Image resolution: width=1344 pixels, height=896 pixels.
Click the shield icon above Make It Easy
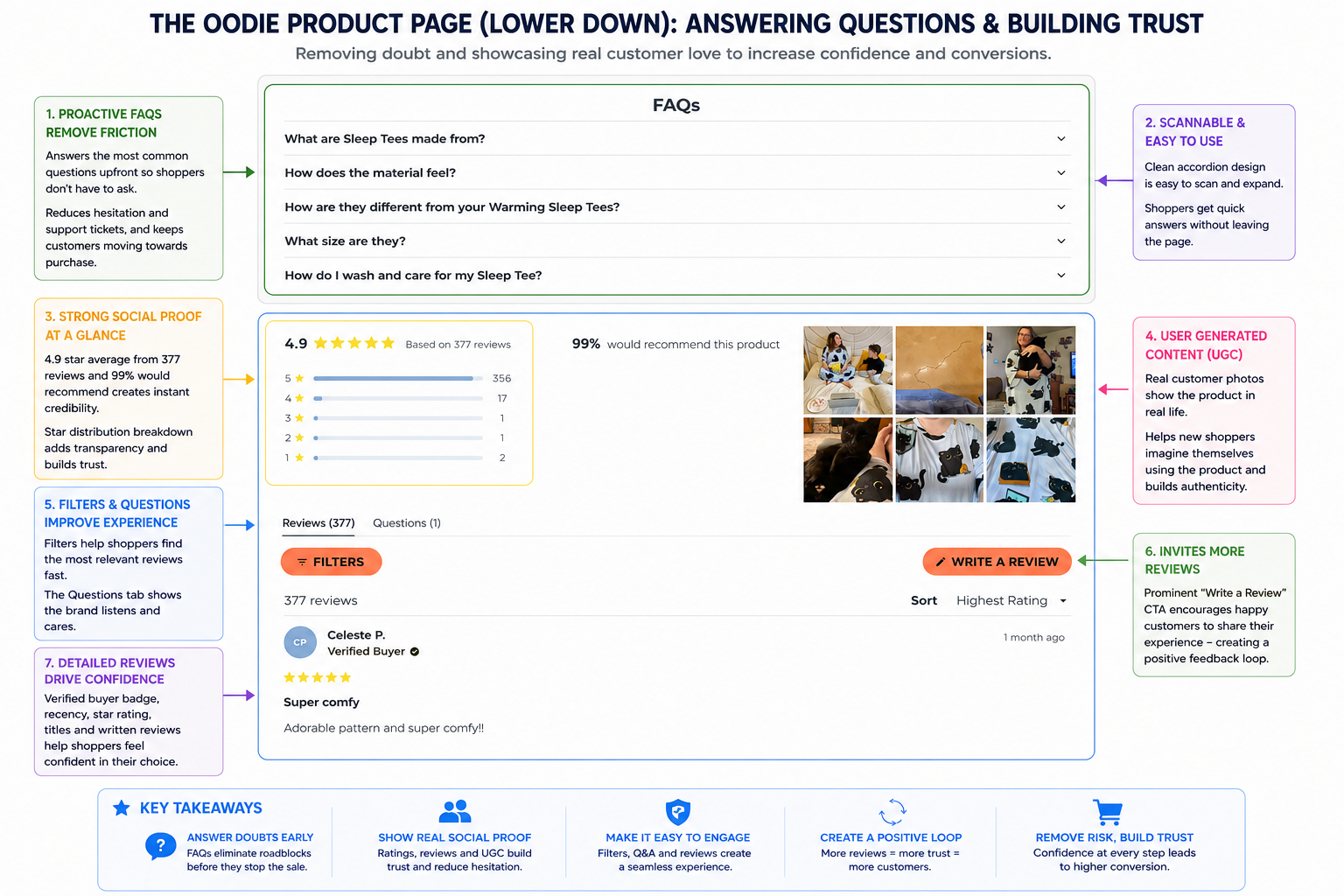pos(678,812)
